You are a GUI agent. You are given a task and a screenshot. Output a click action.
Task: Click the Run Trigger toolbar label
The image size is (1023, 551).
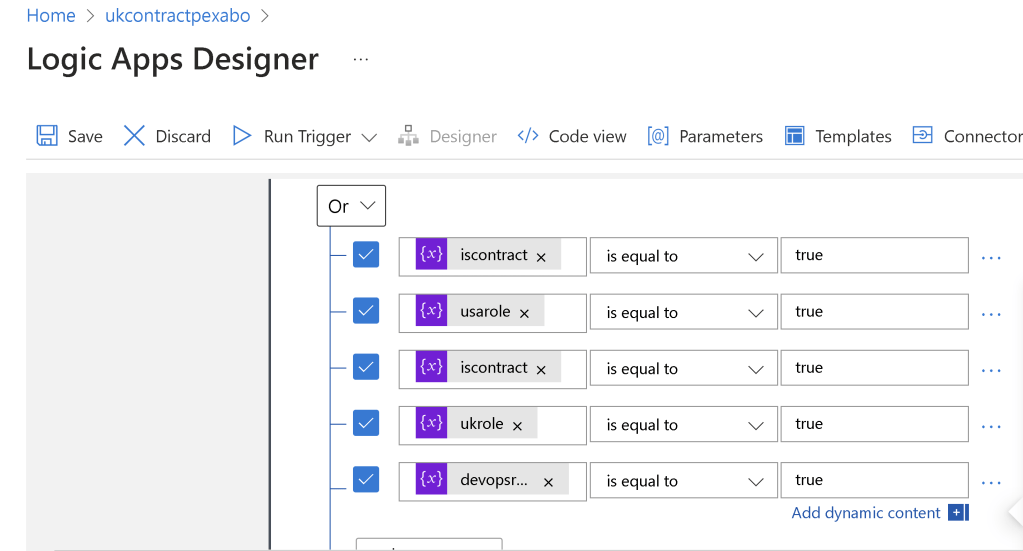pos(307,136)
